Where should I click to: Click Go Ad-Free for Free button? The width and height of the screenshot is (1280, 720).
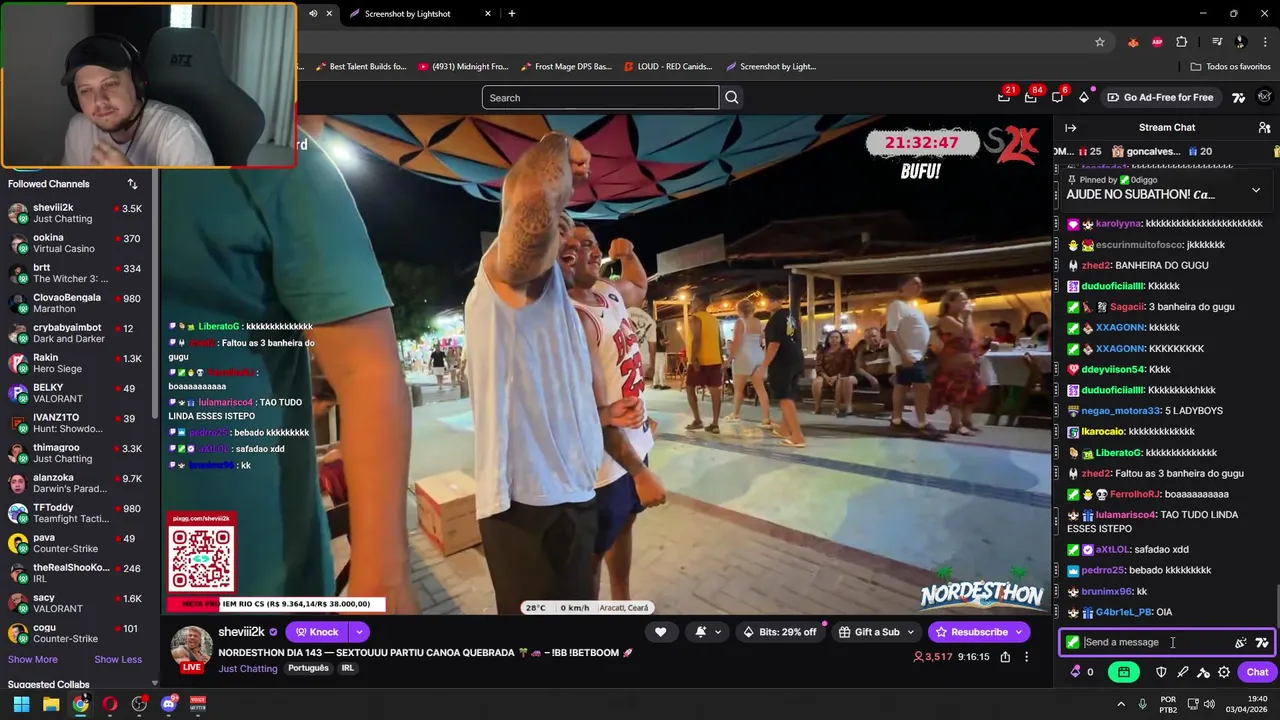(x=1160, y=97)
